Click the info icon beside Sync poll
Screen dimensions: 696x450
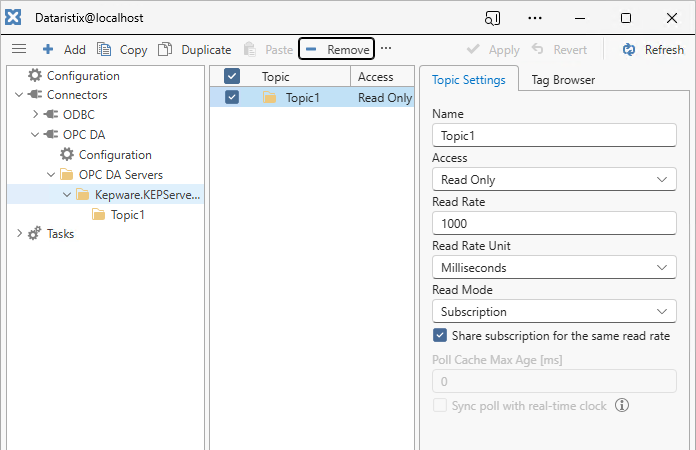click(x=622, y=405)
